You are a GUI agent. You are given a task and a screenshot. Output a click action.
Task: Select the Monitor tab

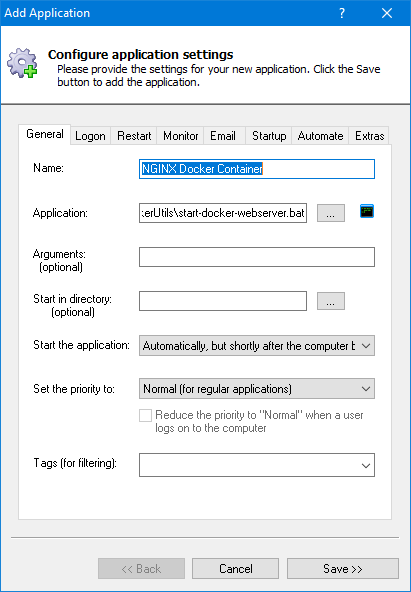[180, 136]
